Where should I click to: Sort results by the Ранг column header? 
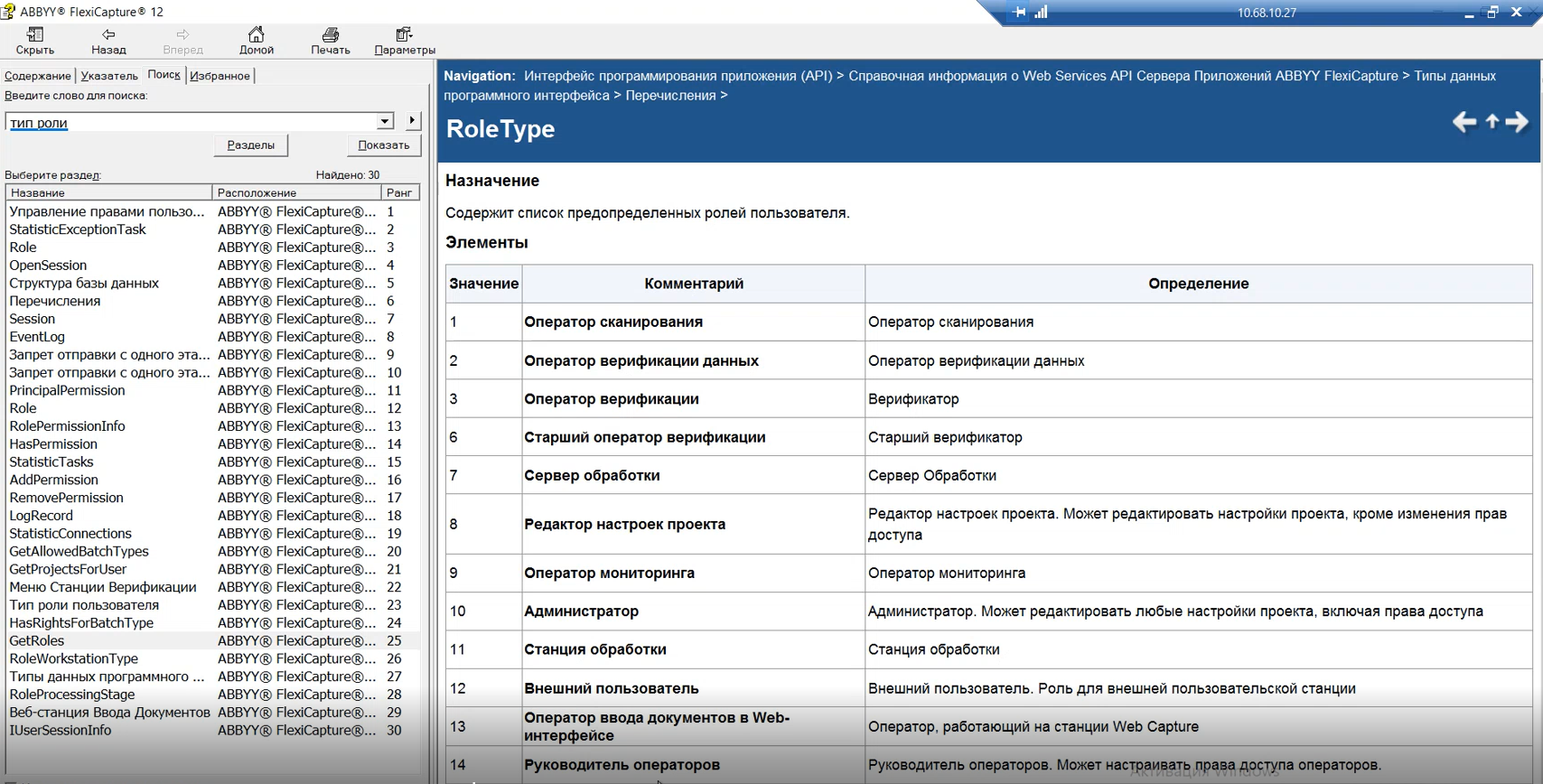399,192
